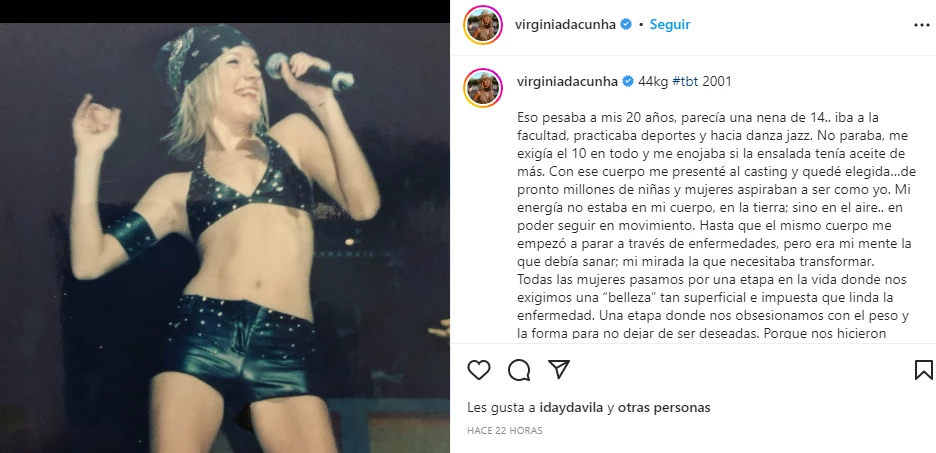Follow the account with Seguir
This screenshot has height=453, width=936.
tap(670, 24)
